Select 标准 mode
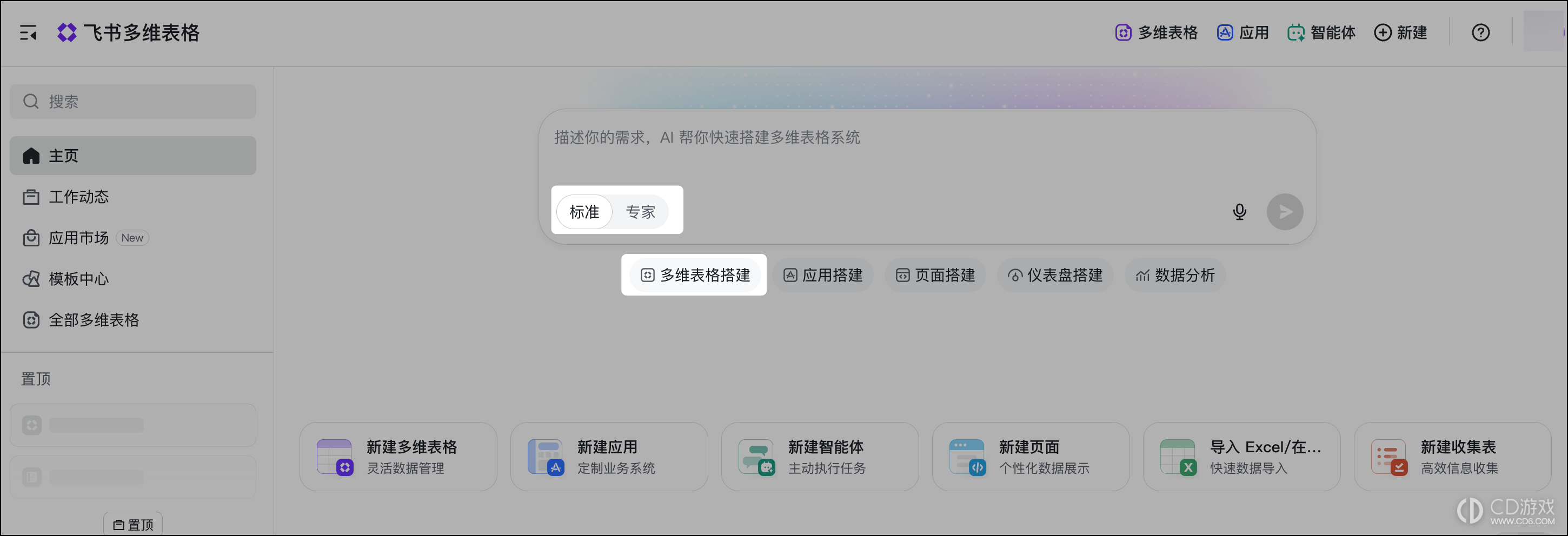Image resolution: width=1568 pixels, height=536 pixels. coord(584,212)
